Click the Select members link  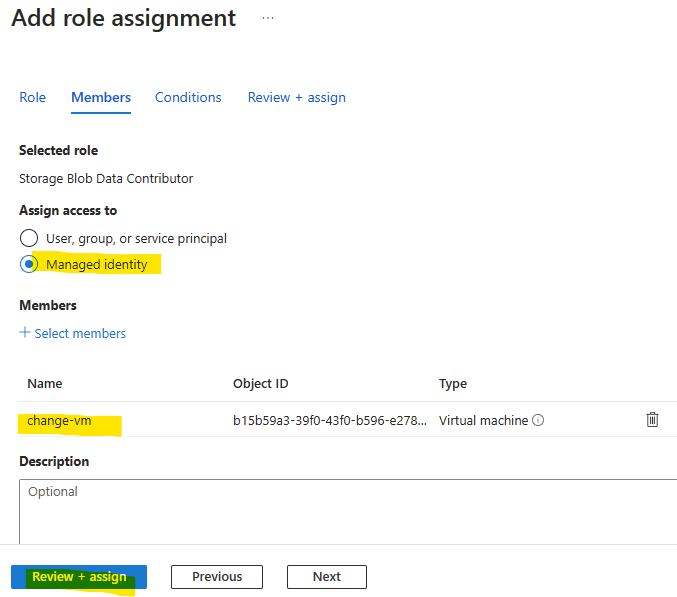[80, 333]
